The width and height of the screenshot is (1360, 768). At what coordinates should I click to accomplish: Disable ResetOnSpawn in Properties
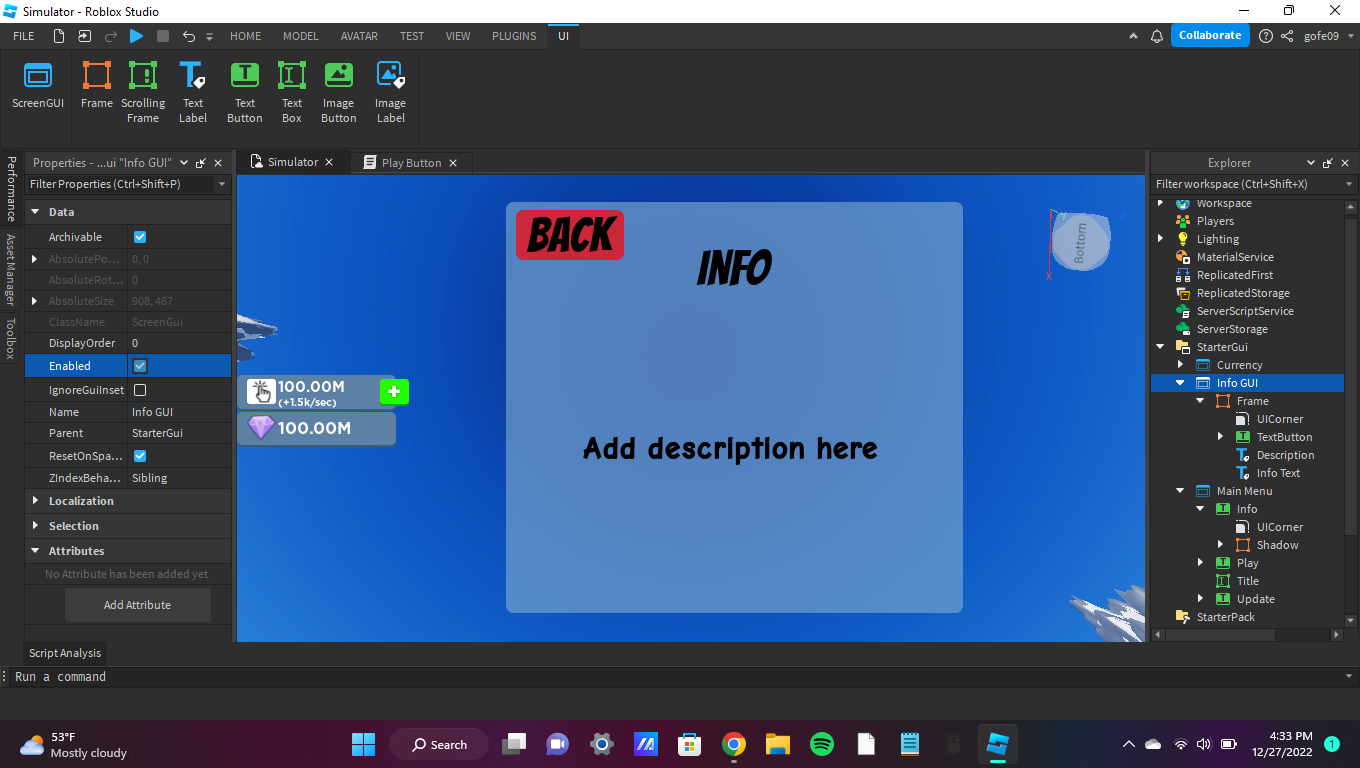tap(139, 455)
